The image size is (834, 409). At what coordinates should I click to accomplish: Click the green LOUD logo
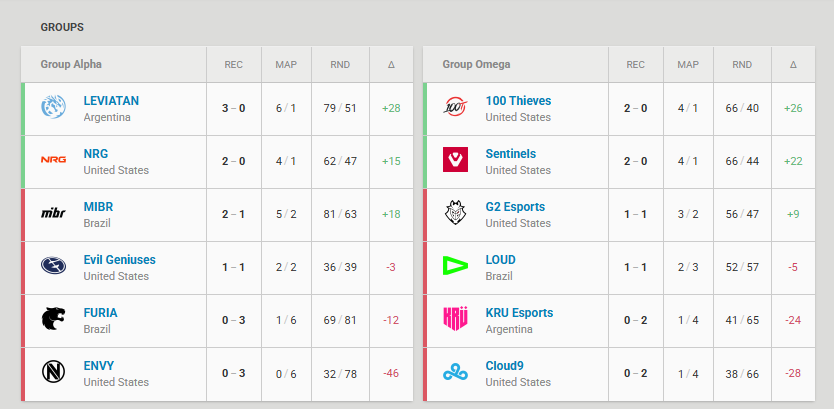click(455, 265)
